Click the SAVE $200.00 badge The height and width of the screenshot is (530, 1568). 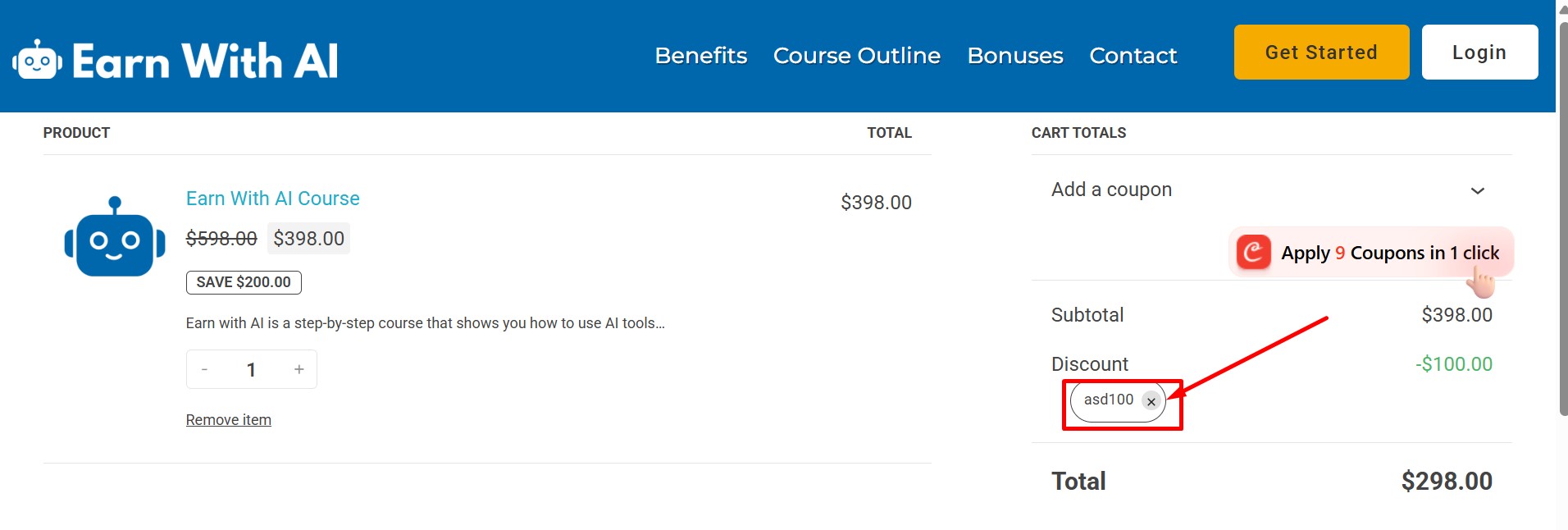(x=243, y=282)
